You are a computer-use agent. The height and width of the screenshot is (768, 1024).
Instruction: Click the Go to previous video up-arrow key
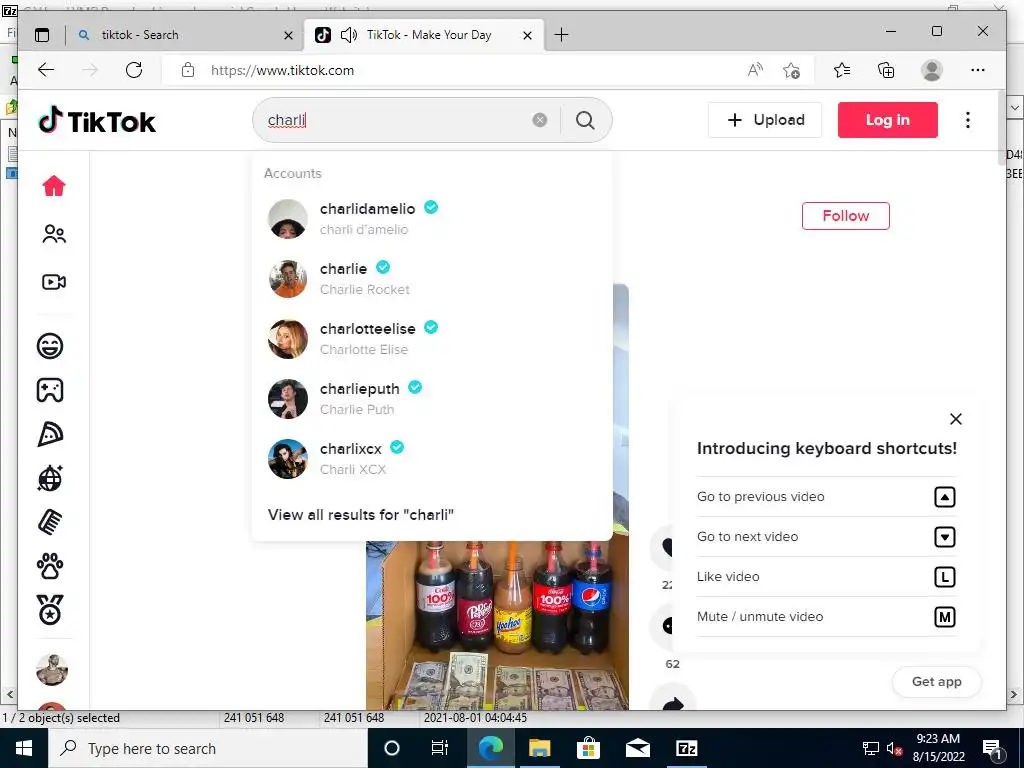click(x=944, y=497)
